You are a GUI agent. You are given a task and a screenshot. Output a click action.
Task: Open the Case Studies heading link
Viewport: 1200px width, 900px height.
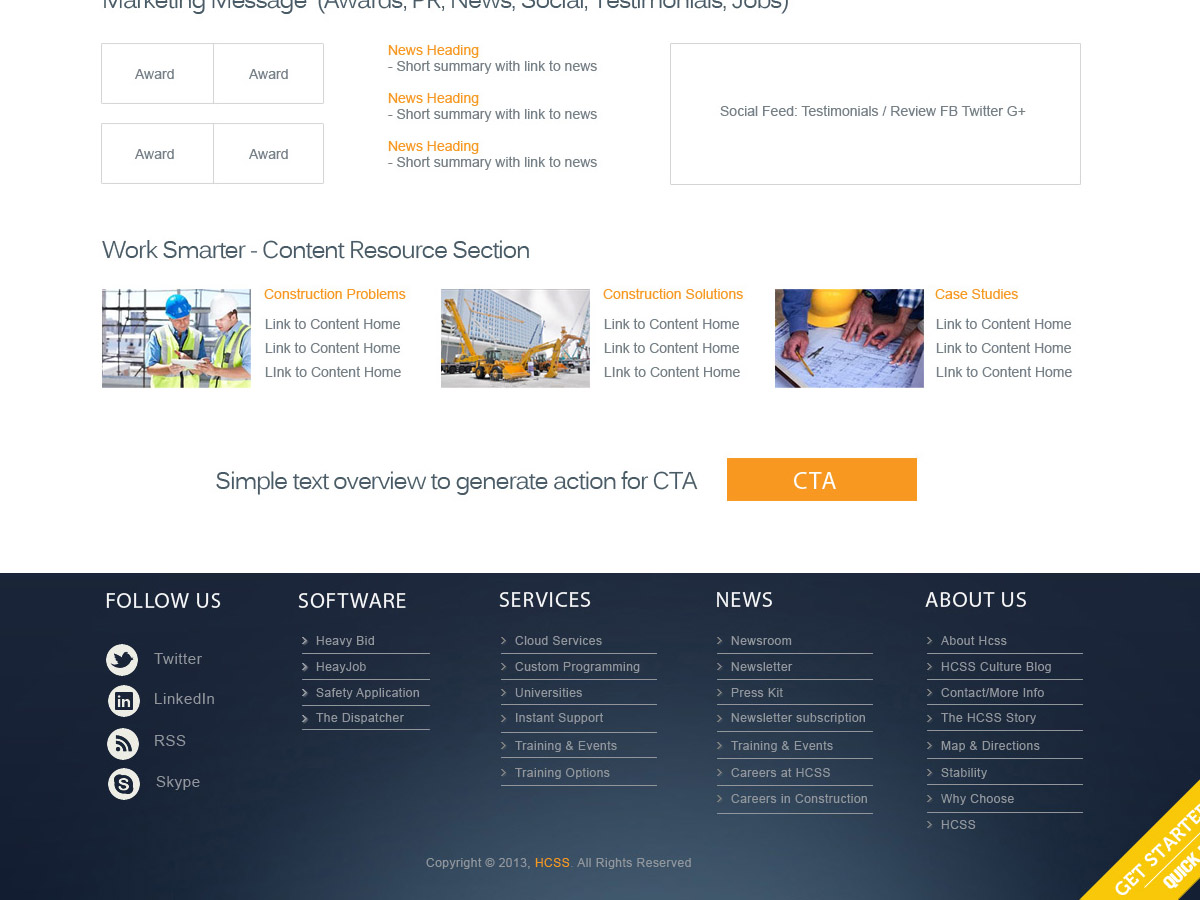[x=976, y=294]
